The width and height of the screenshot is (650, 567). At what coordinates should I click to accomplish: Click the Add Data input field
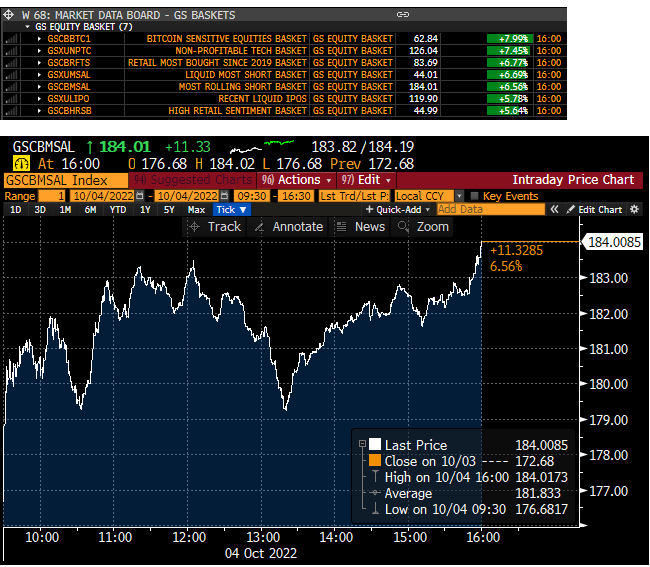[x=491, y=209]
